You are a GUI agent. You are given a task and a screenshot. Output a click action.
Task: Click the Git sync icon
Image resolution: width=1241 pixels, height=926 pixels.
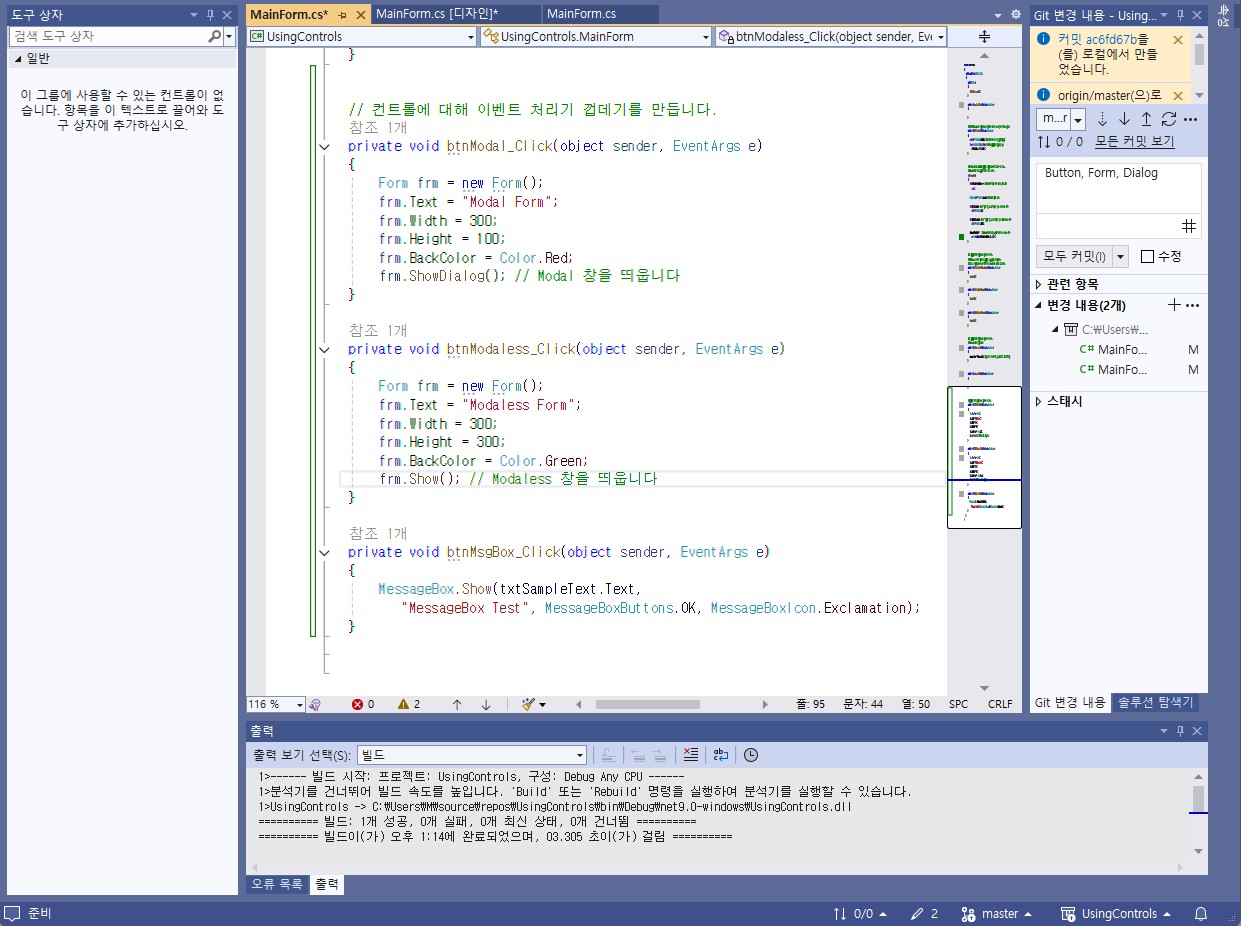(x=1168, y=119)
